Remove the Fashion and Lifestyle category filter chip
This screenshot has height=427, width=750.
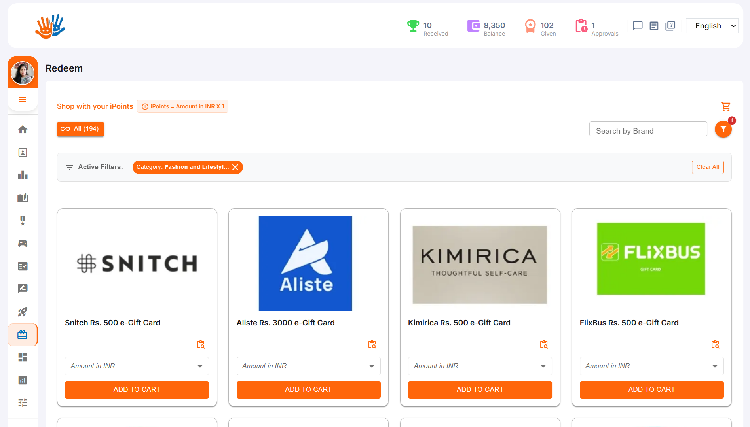tap(235, 167)
